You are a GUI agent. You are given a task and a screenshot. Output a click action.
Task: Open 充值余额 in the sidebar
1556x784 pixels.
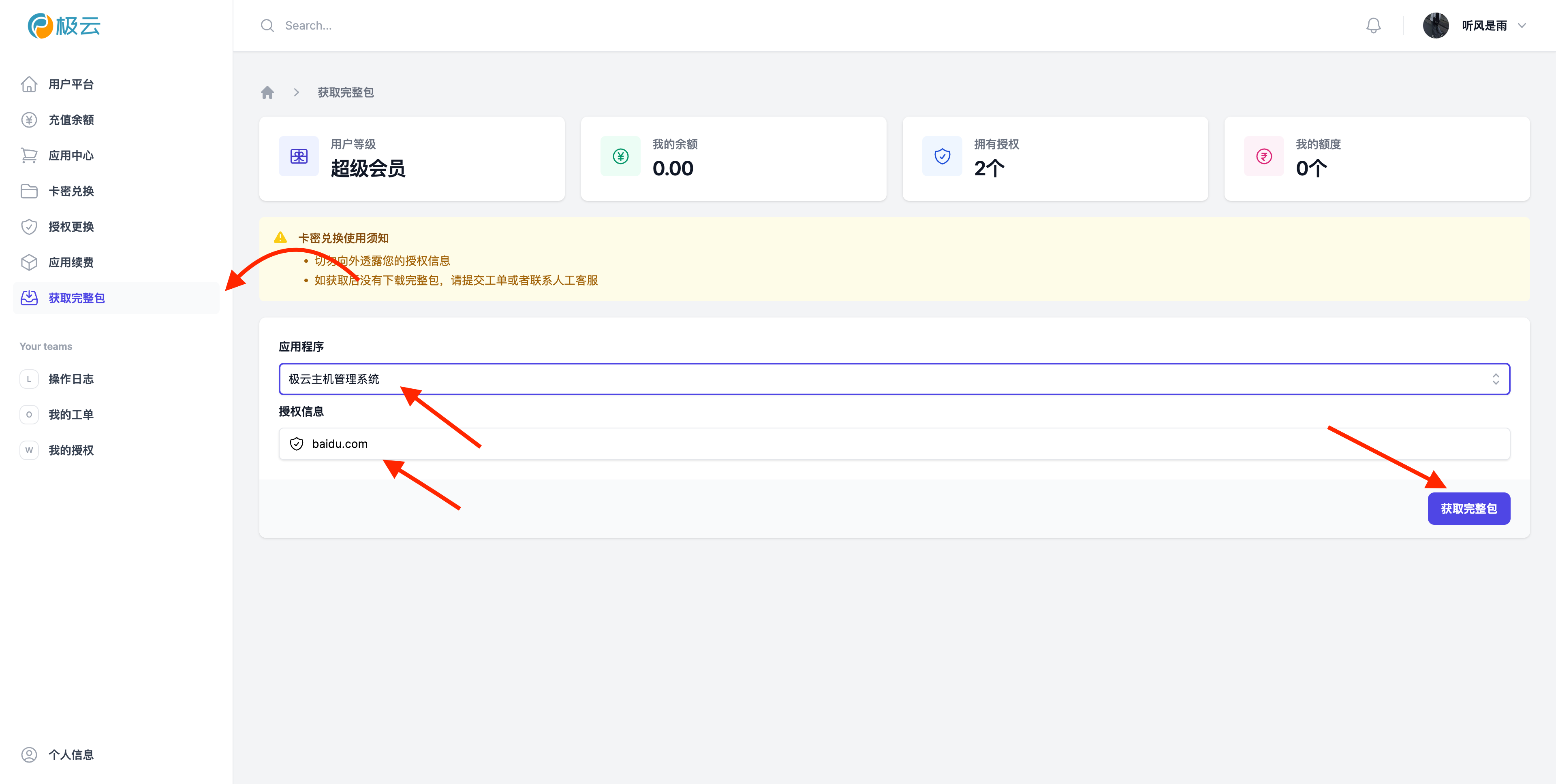(71, 120)
